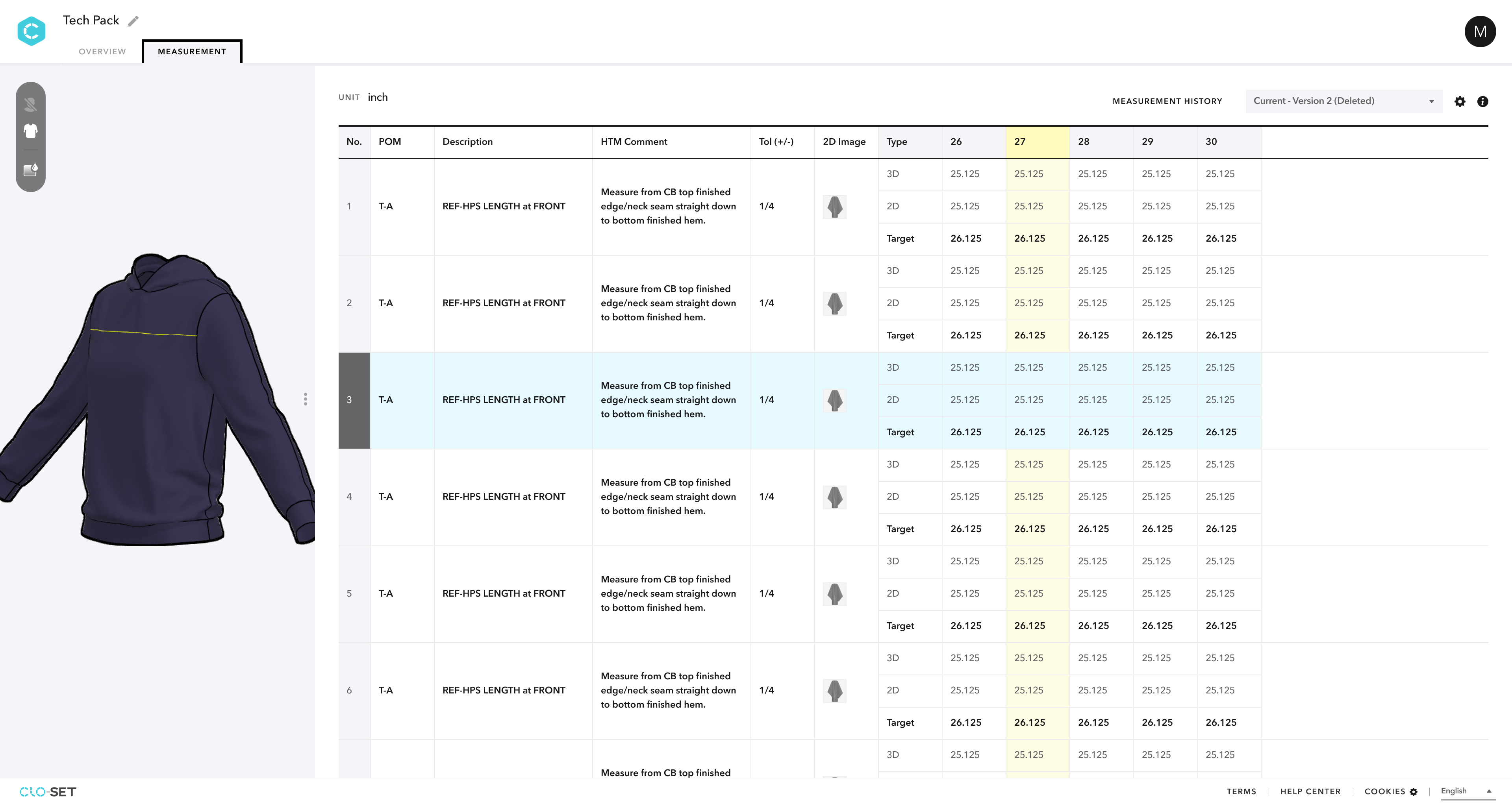Toggle garment display t-shirt icon

point(31,131)
